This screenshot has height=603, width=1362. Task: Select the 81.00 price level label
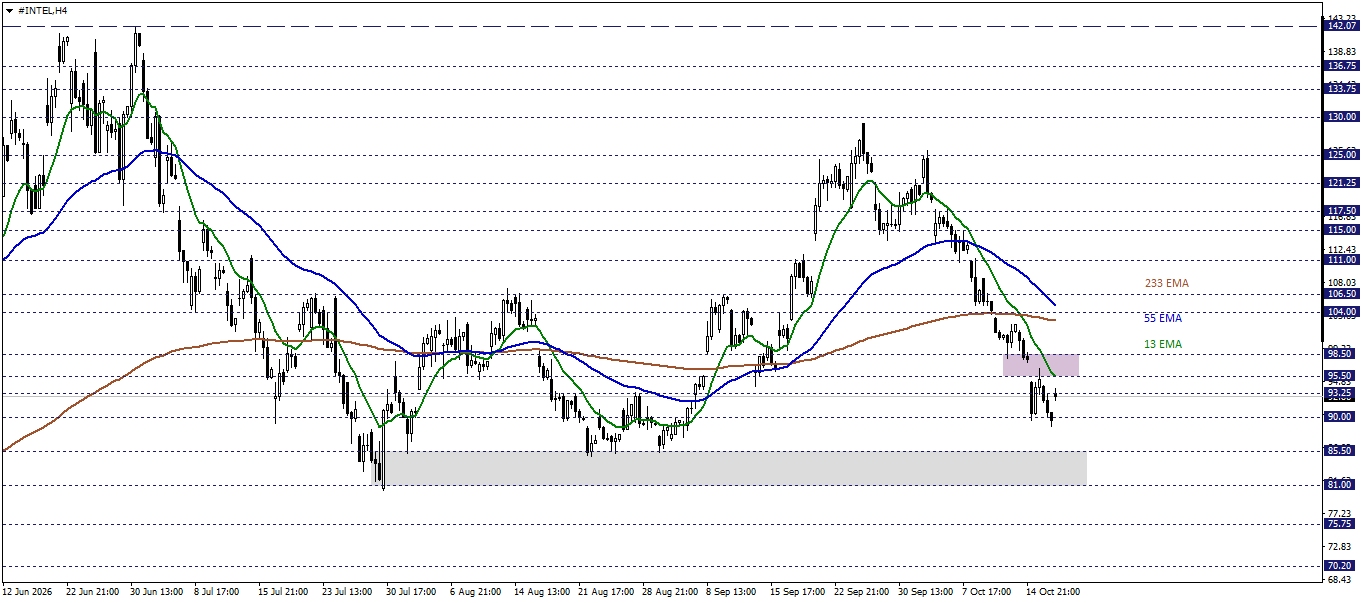(1340, 485)
